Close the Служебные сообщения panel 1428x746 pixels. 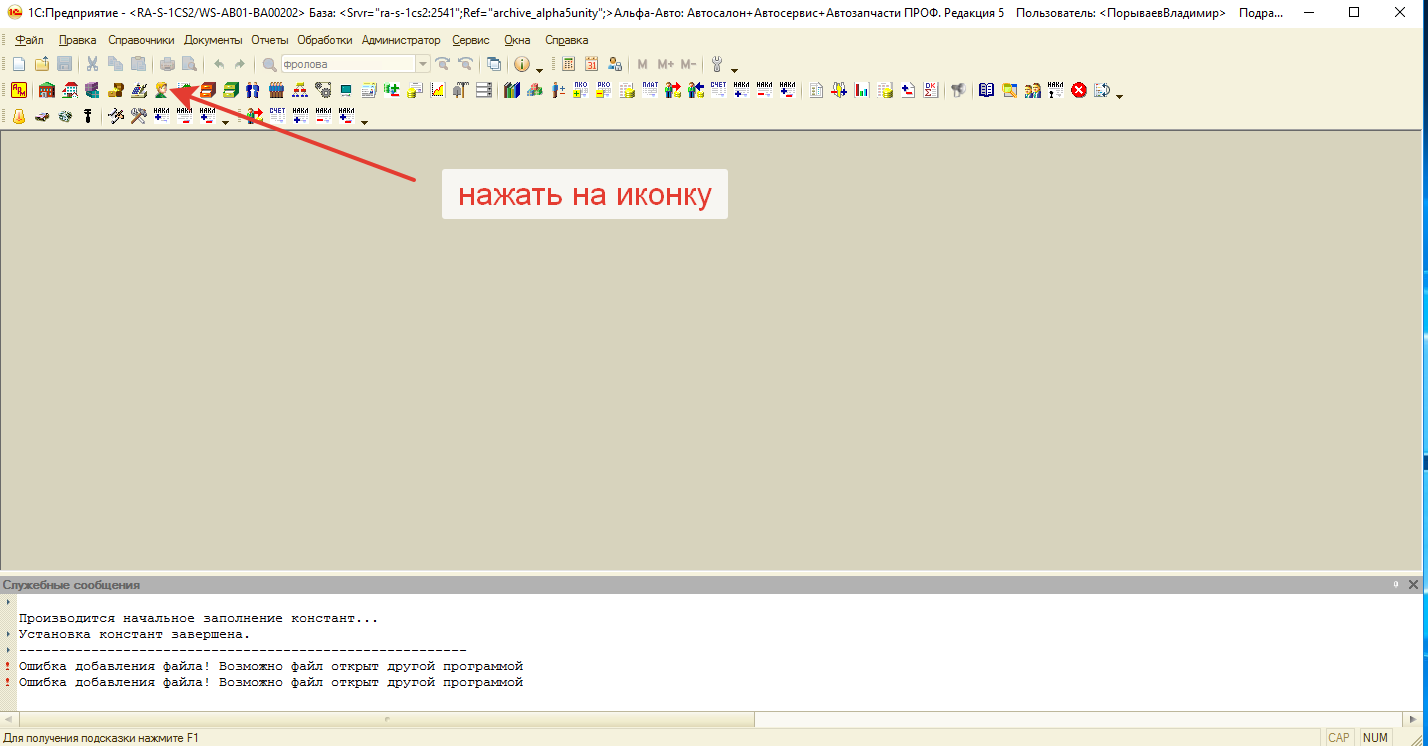pos(1413,584)
